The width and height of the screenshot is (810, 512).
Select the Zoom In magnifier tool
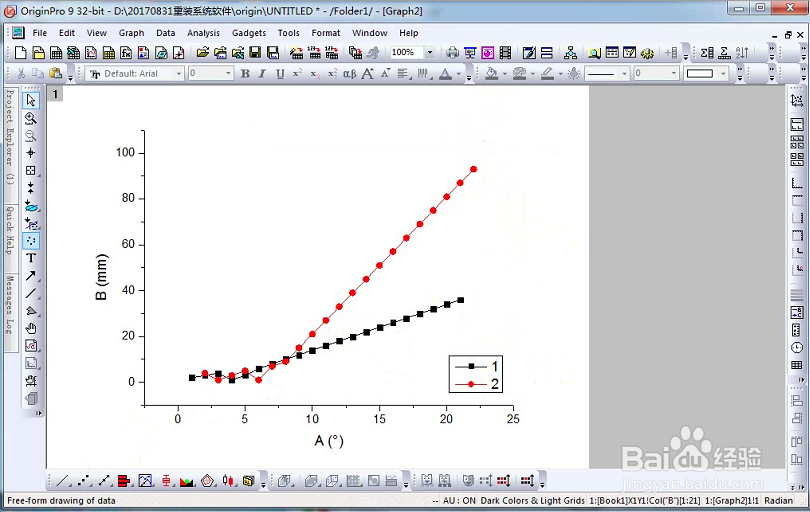31,118
